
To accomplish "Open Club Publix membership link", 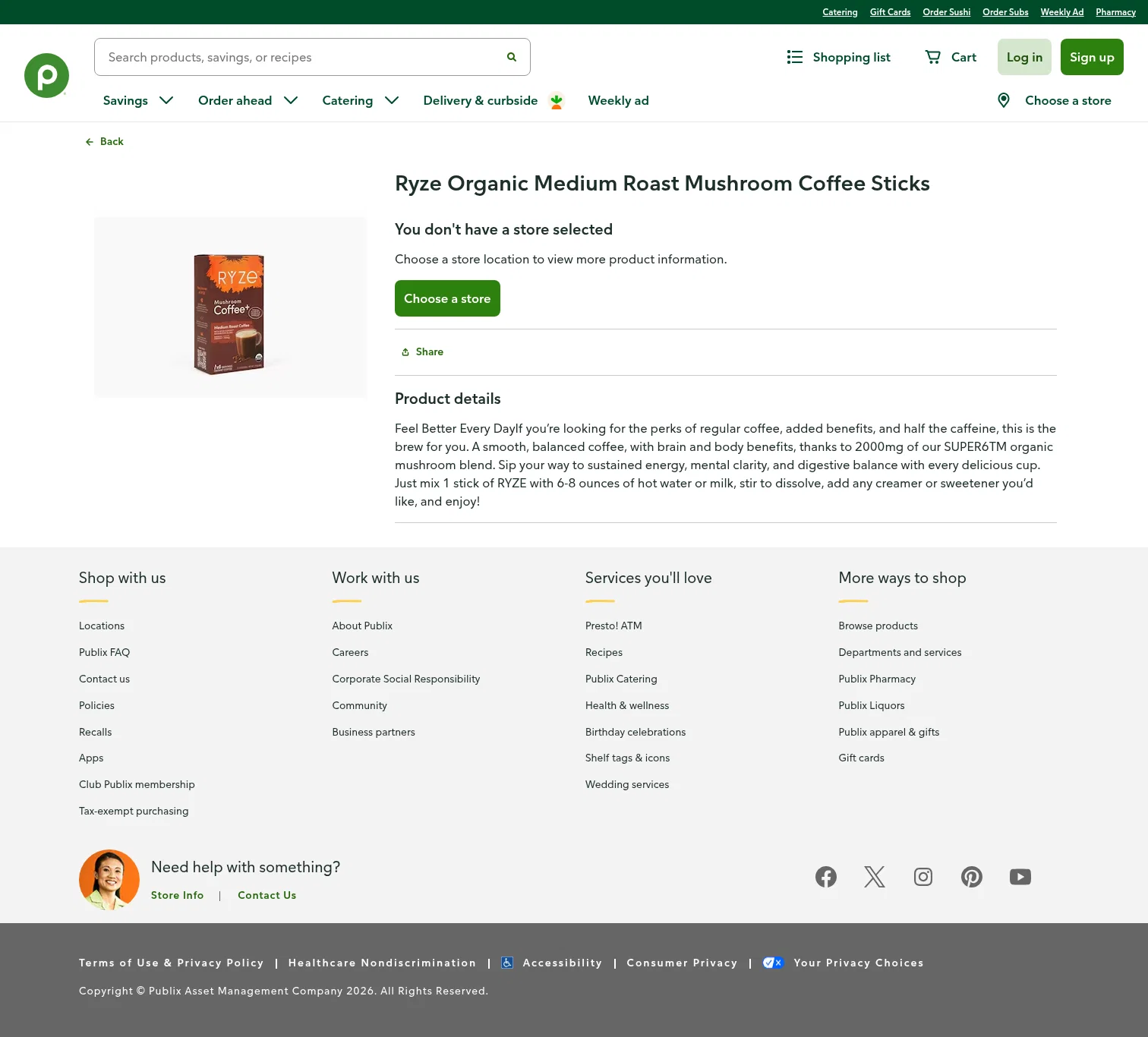I will 137,784.
